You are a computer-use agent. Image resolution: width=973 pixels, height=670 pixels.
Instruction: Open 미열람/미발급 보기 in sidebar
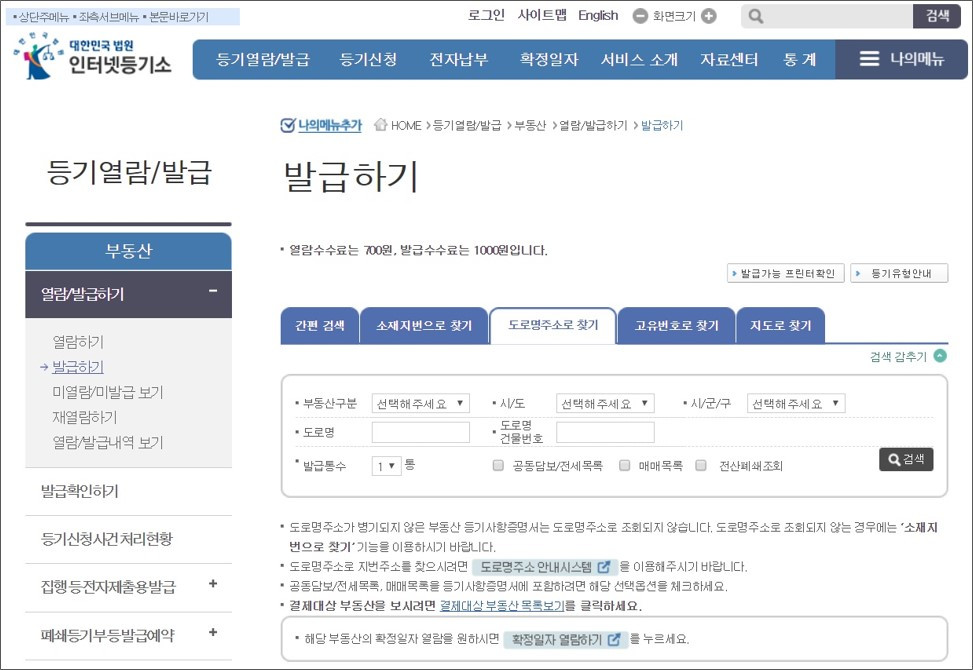[108, 392]
